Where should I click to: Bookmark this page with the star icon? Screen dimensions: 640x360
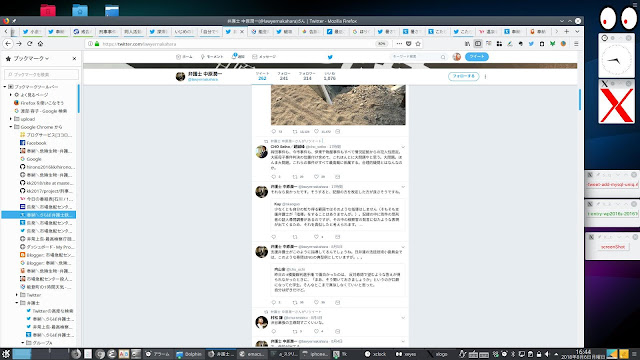click(x=418, y=44)
